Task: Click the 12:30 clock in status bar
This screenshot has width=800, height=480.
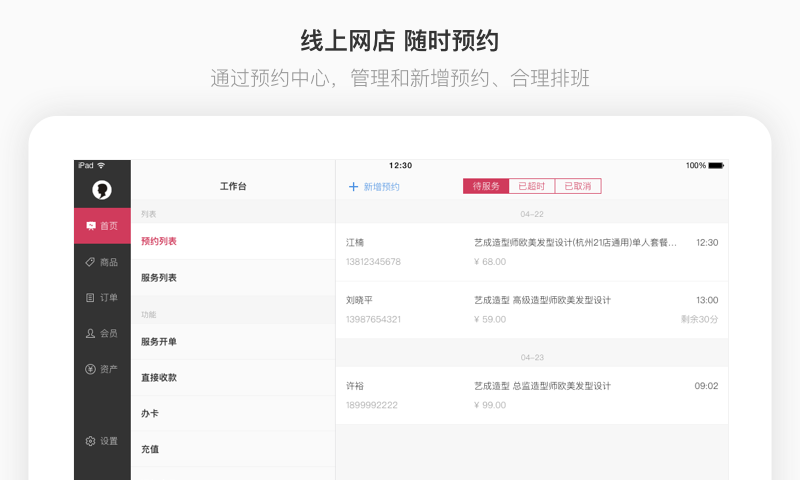Action: click(400, 165)
